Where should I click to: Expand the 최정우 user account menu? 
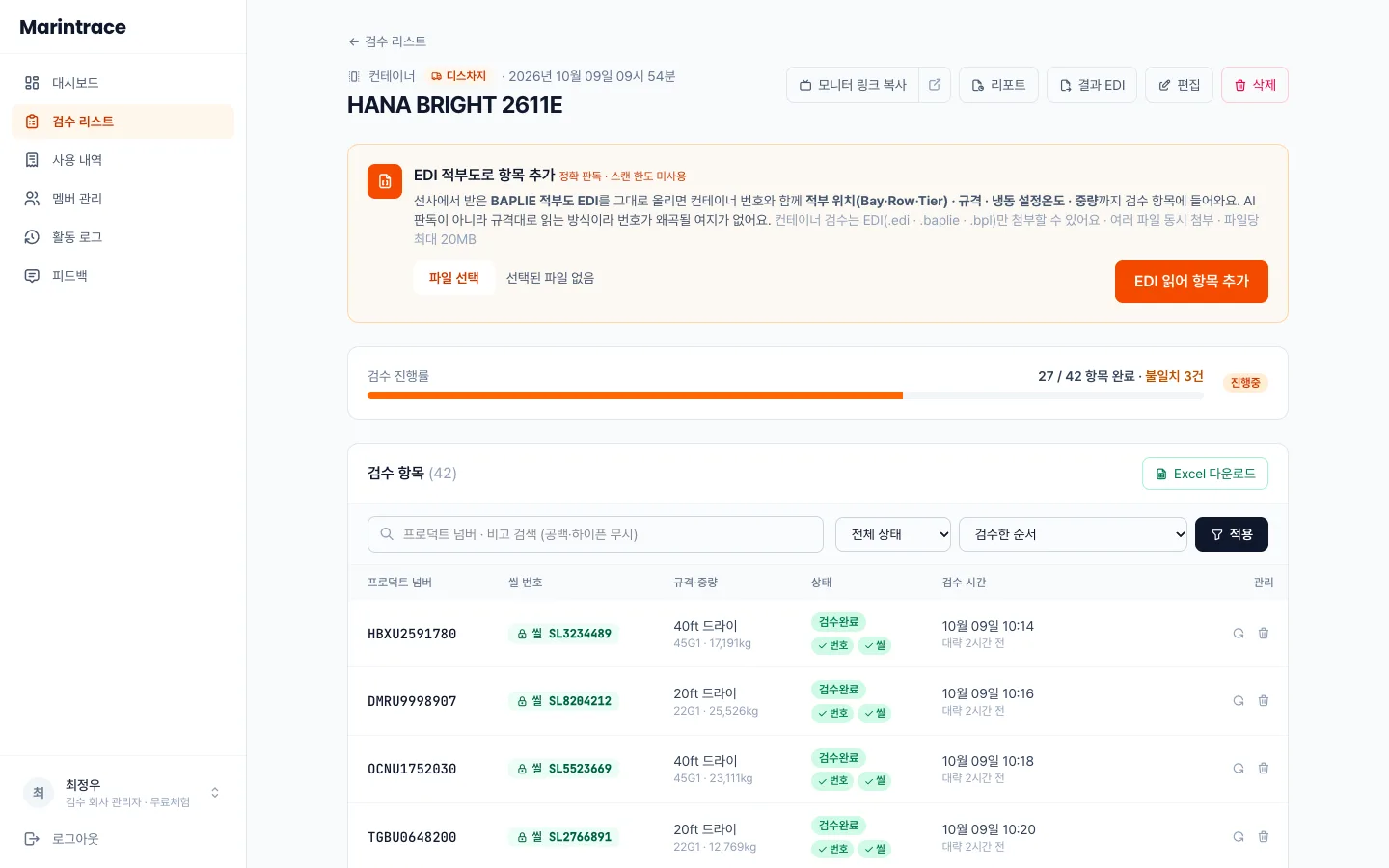(123, 793)
